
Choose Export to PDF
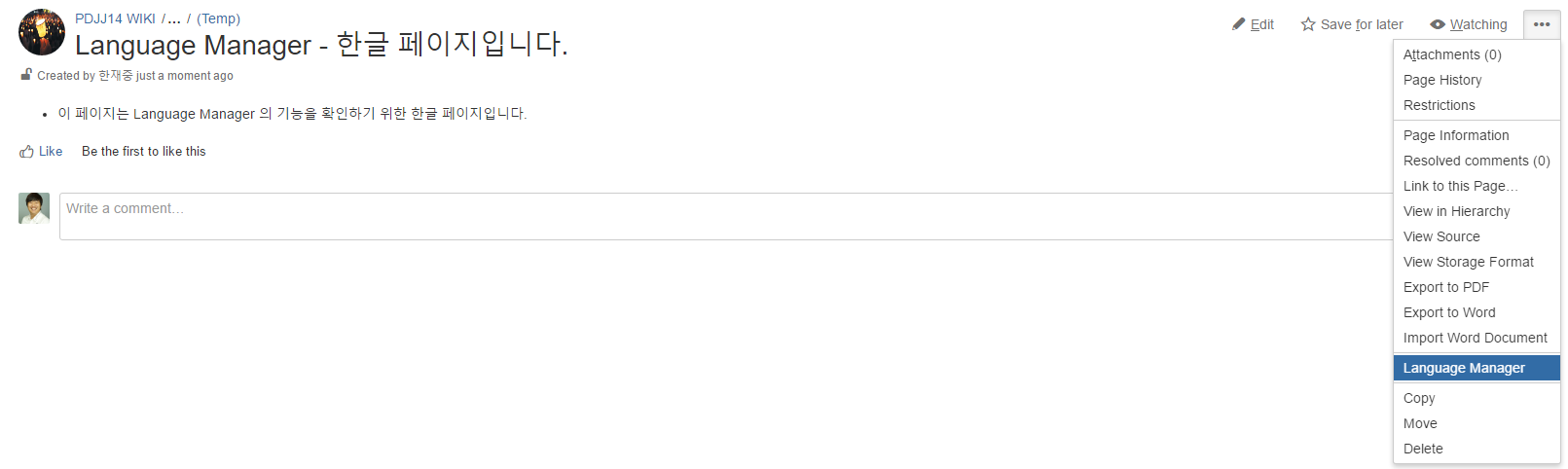(x=1445, y=287)
